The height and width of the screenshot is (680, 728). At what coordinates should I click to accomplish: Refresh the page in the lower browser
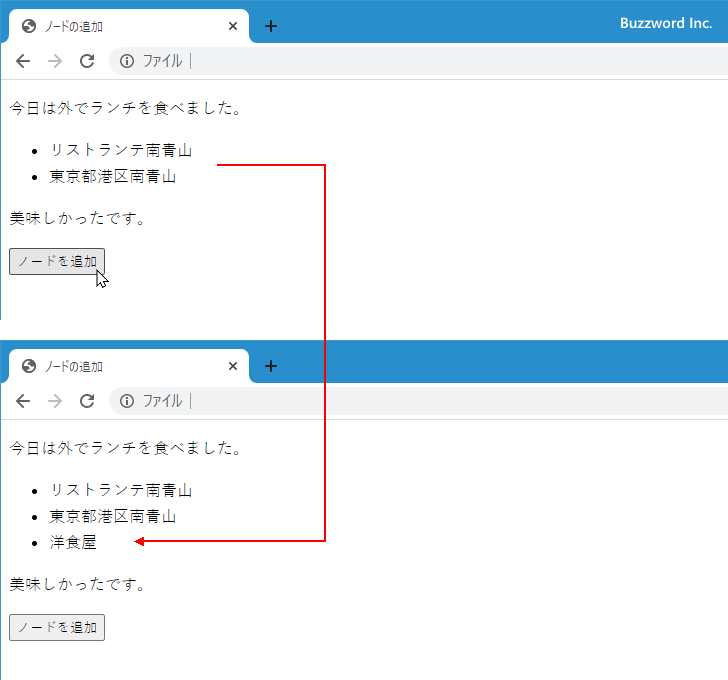click(87, 401)
